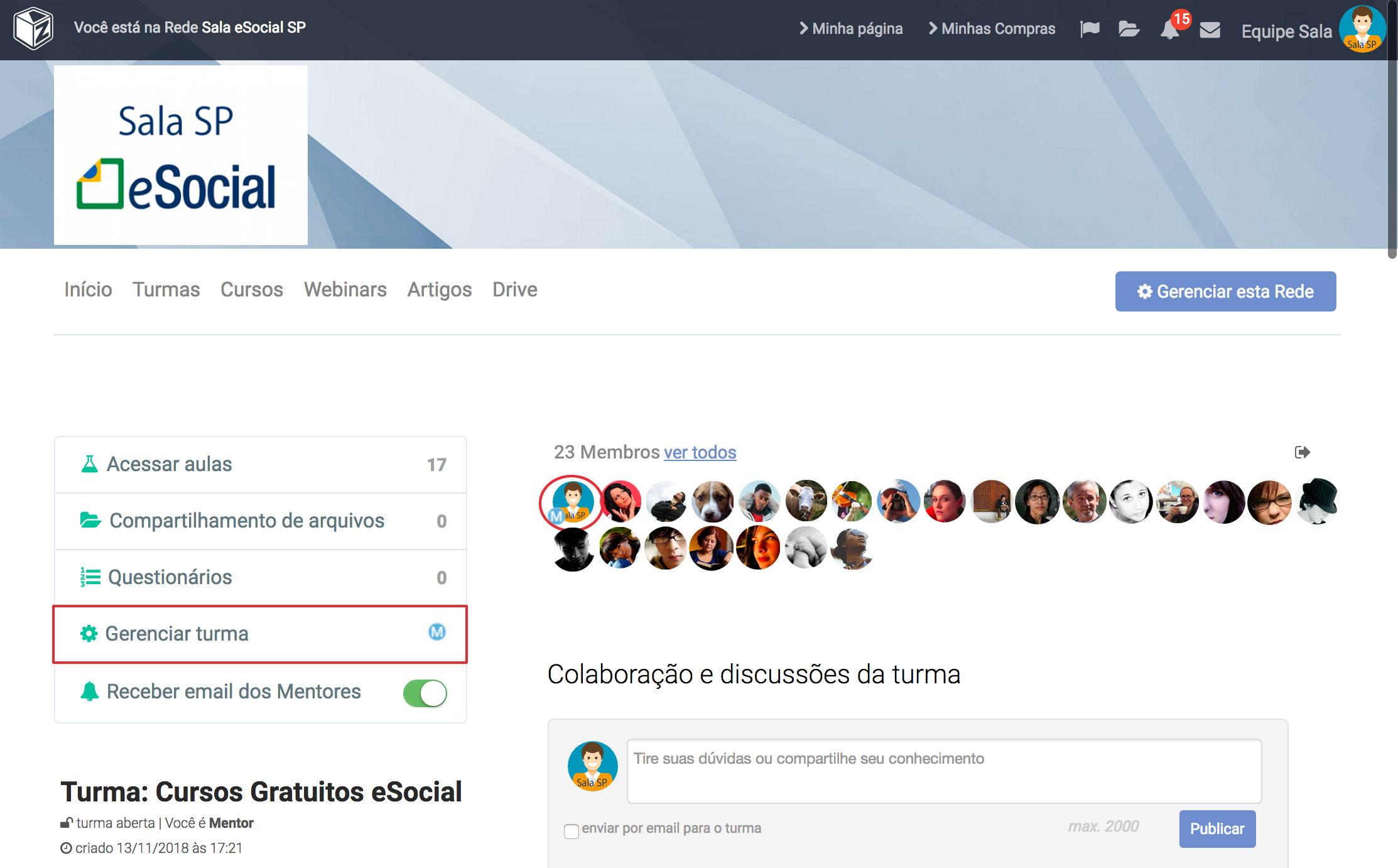Expand Minha página chevron link
Screen dimensions: 1398x868
coord(851,29)
